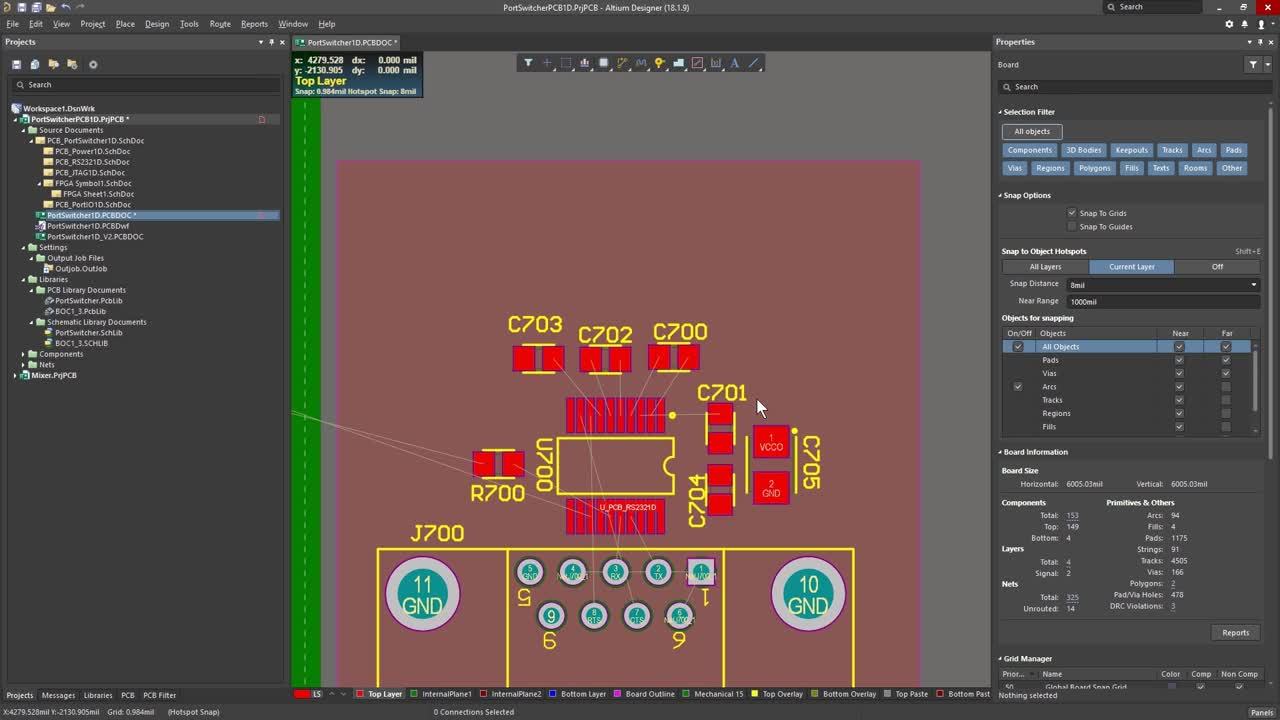
Task: Click the Board Outline layer color swatch
Action: pyautogui.click(x=617, y=694)
